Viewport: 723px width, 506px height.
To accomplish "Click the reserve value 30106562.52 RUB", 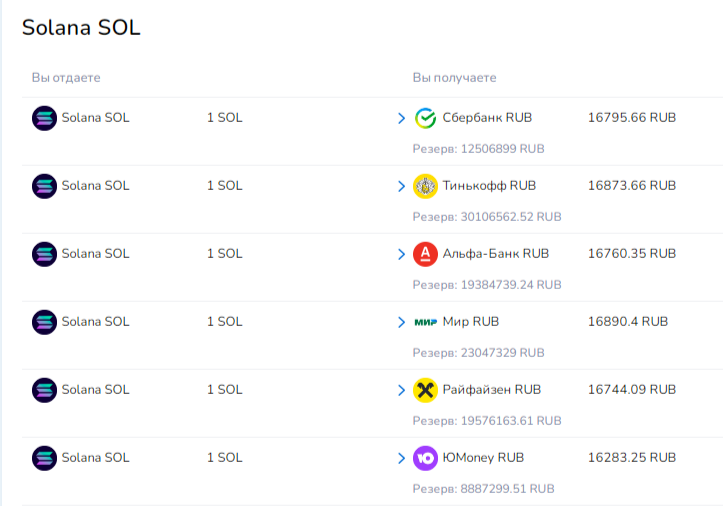I will coord(511,217).
